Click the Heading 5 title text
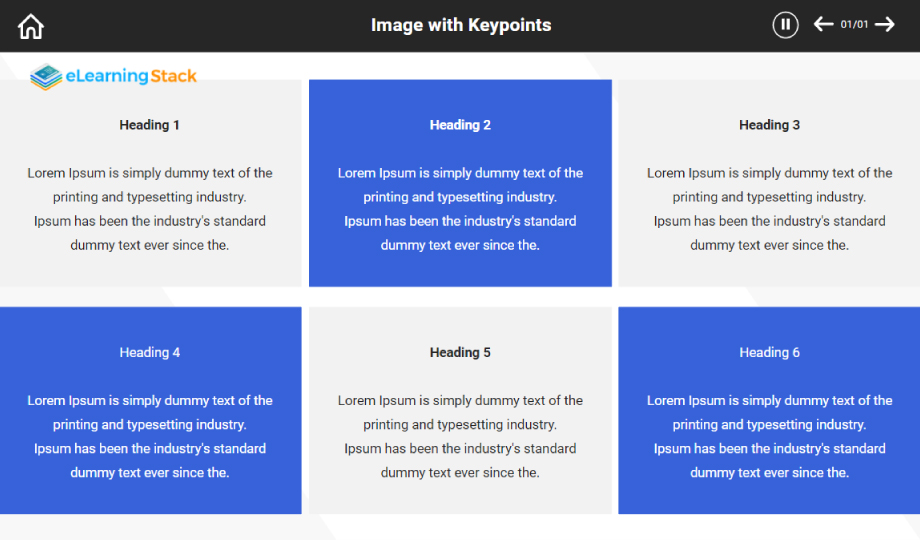920x540 pixels. [x=460, y=352]
